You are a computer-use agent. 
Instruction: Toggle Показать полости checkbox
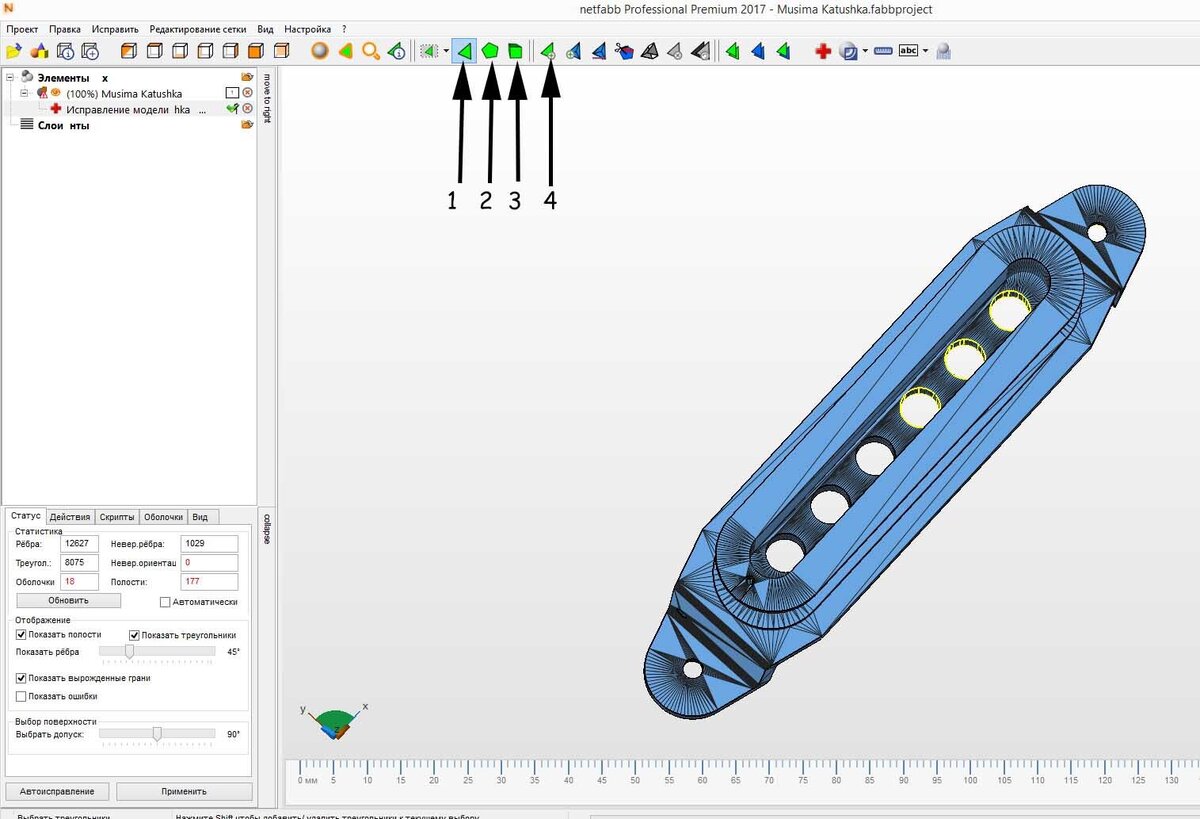click(x=21, y=635)
